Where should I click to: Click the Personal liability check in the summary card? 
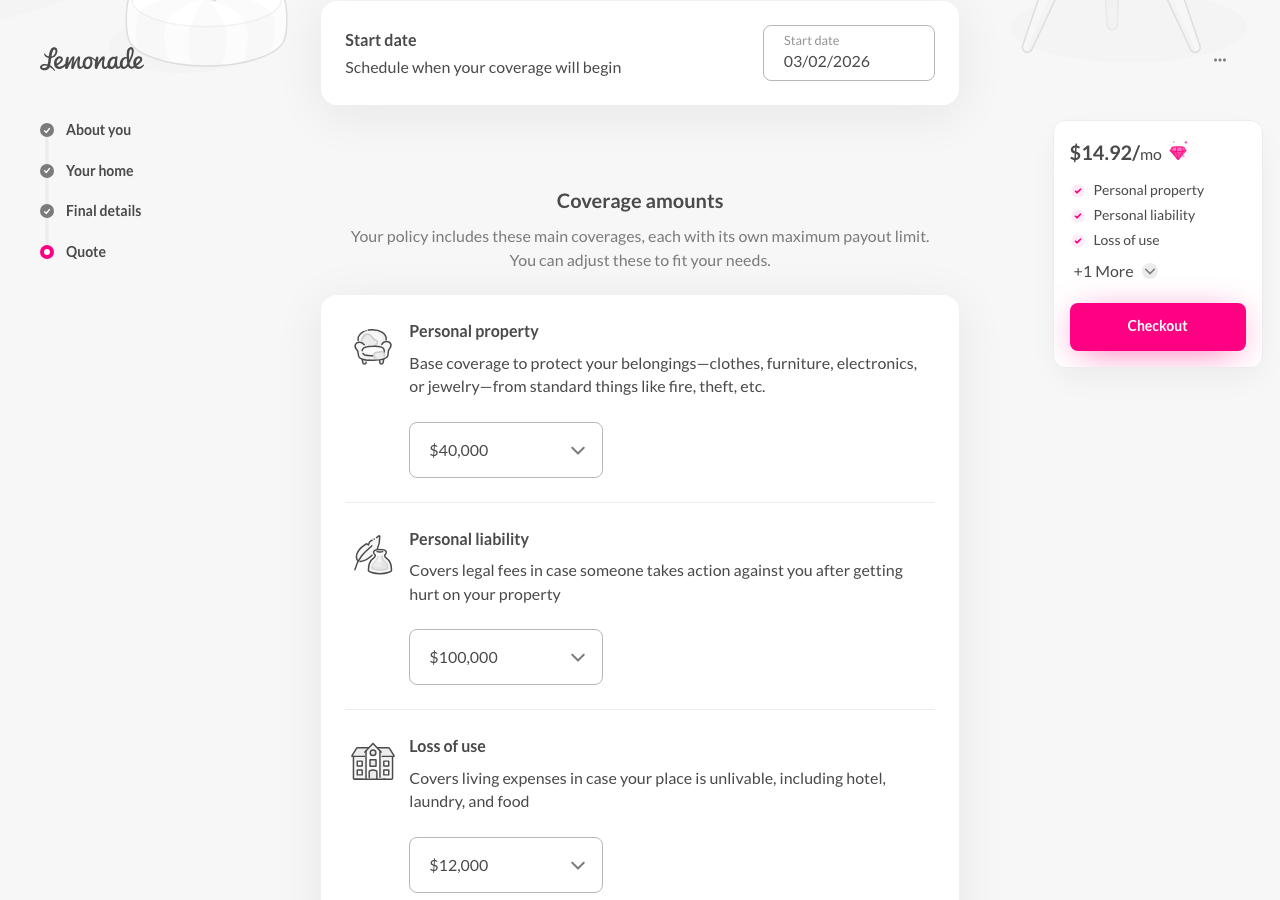(x=1077, y=215)
